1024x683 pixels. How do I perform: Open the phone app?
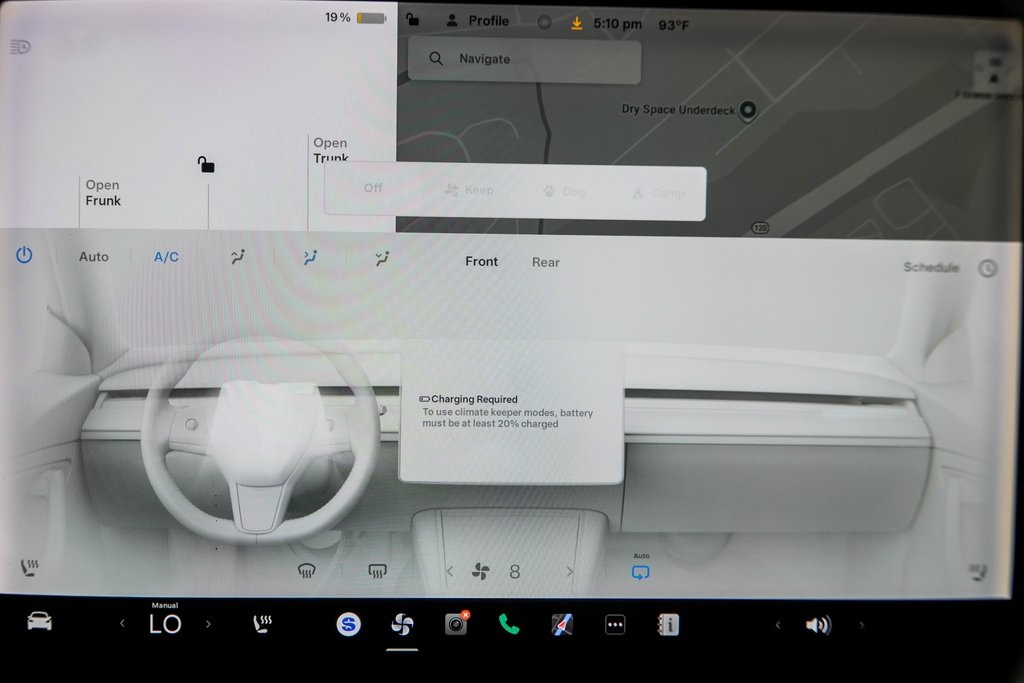click(x=509, y=624)
